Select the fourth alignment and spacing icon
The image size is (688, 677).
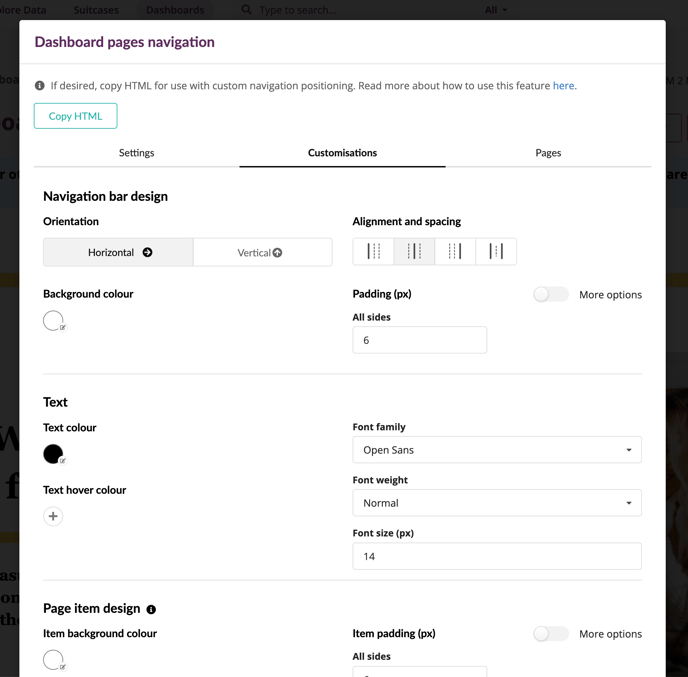coord(496,251)
